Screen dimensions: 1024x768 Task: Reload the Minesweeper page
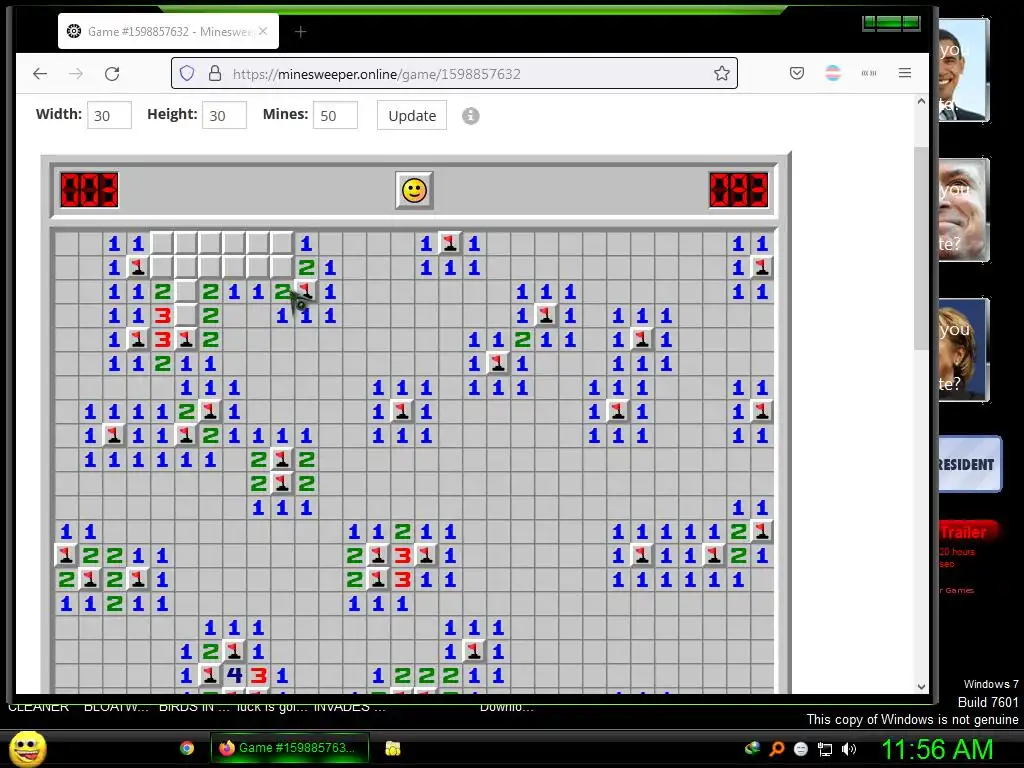point(112,74)
